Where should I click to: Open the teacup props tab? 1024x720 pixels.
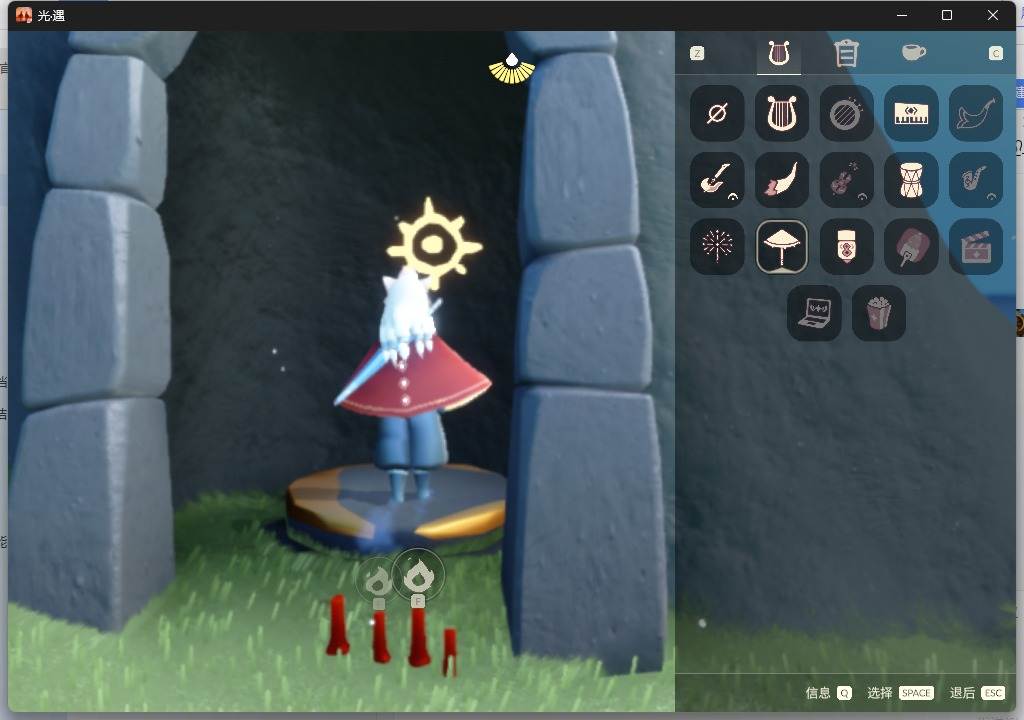[x=914, y=52]
